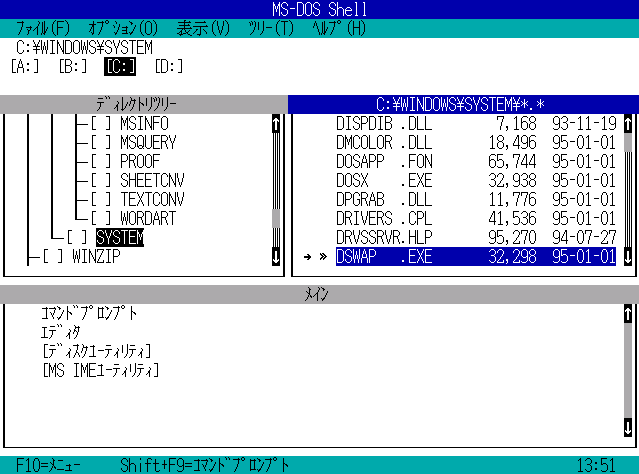Viewport: 639px width, 474px height.
Task: Click the selection arrow icon beside DSWAP
Action: pyautogui.click(x=307, y=257)
